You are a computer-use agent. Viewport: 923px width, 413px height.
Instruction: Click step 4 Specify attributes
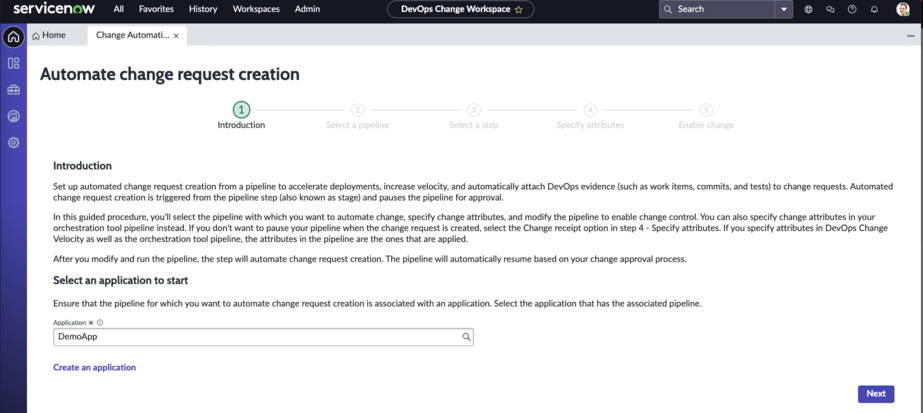590,116
